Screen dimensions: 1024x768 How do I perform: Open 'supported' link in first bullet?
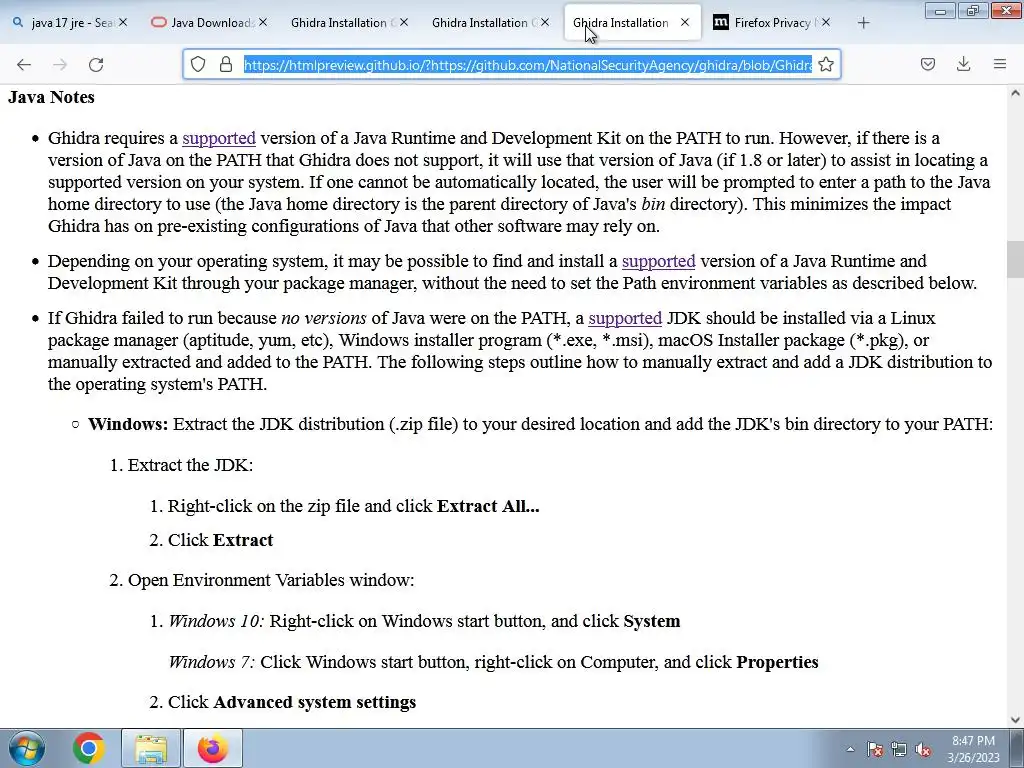coord(219,138)
